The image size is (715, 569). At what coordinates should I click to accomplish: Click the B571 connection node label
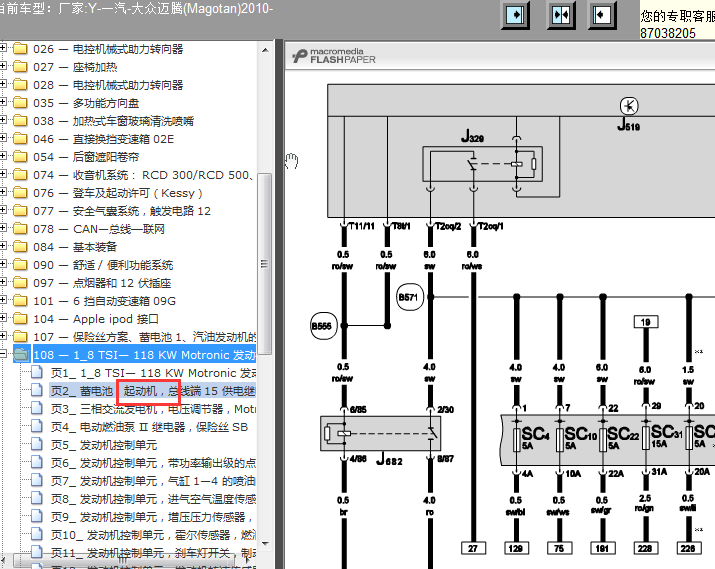tap(410, 297)
